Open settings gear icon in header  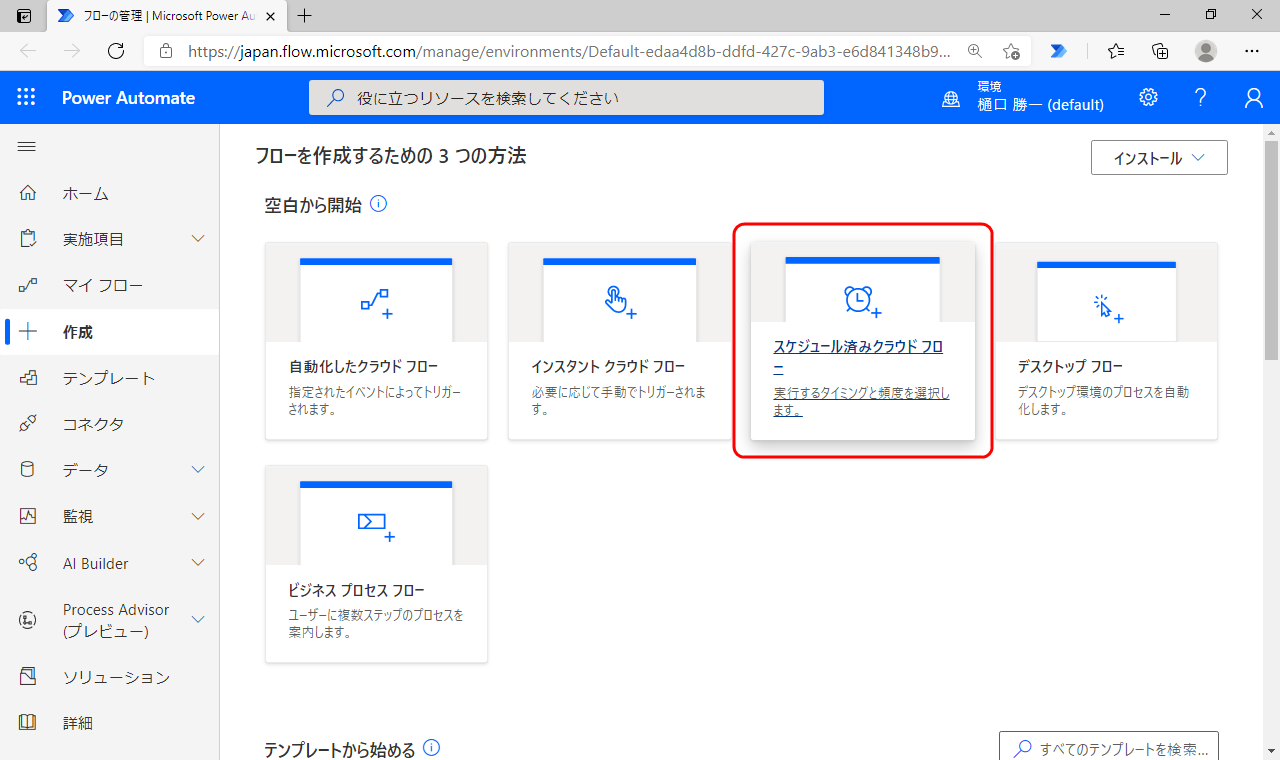click(x=1148, y=97)
